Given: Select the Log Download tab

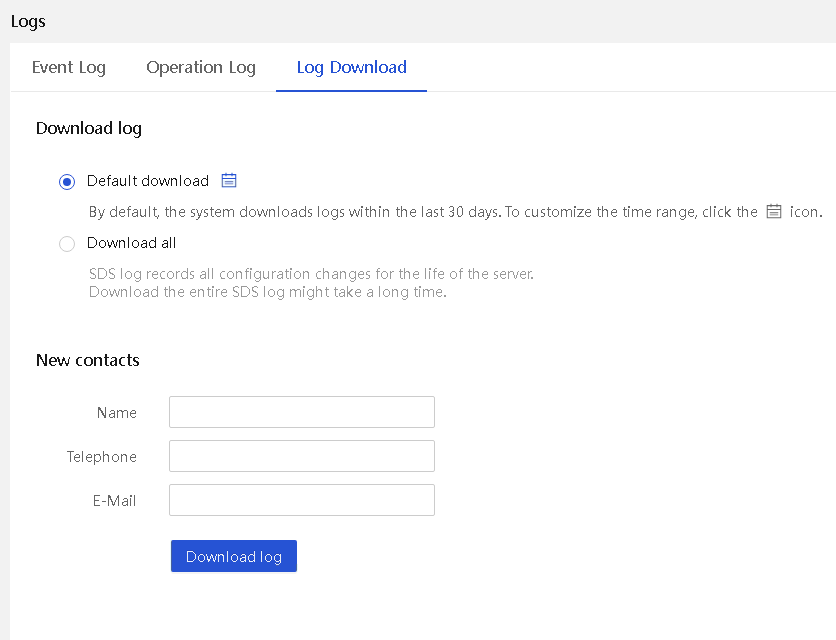Looking at the screenshot, I should click(x=351, y=67).
